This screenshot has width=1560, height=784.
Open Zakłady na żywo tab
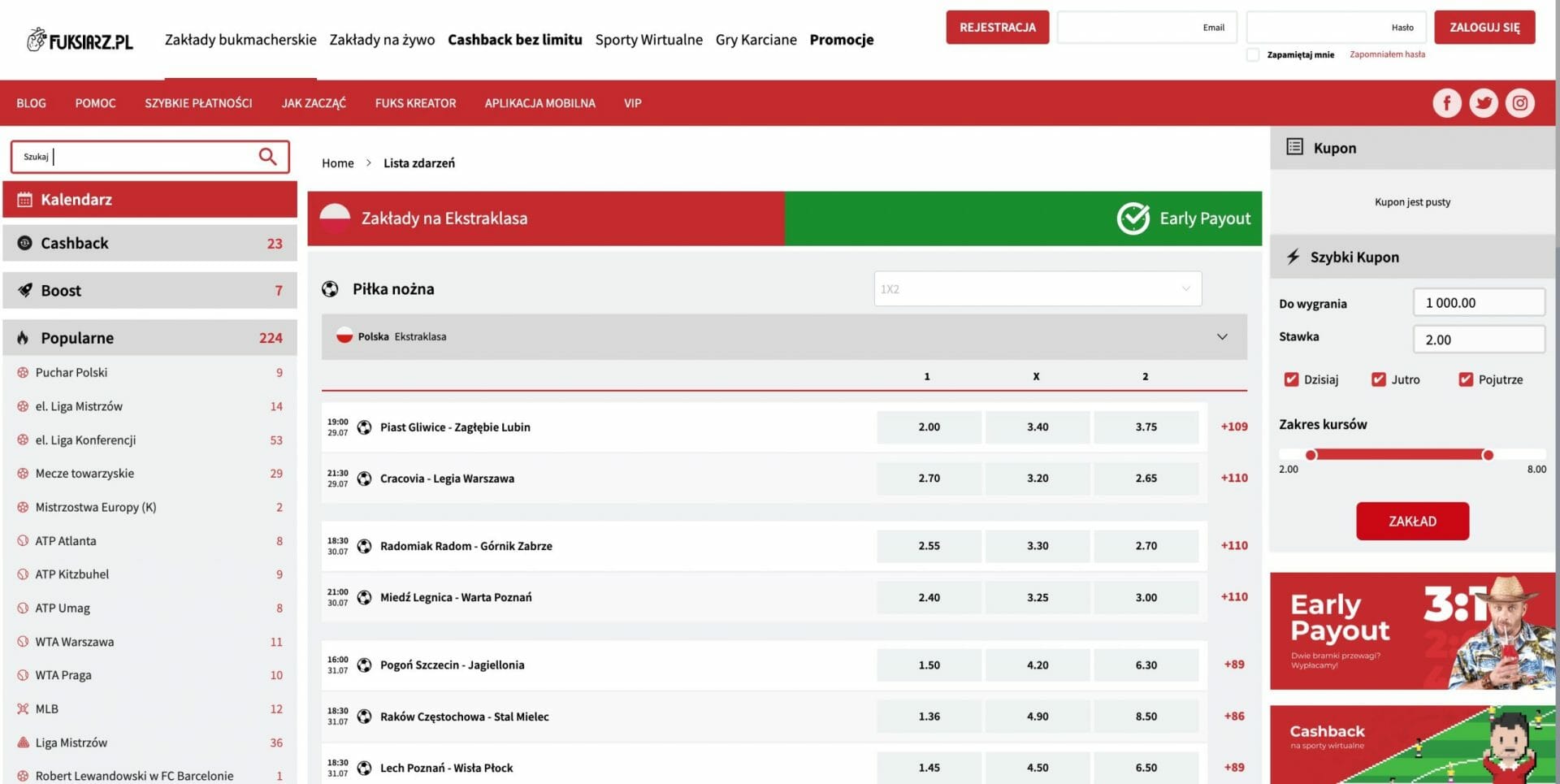click(382, 40)
